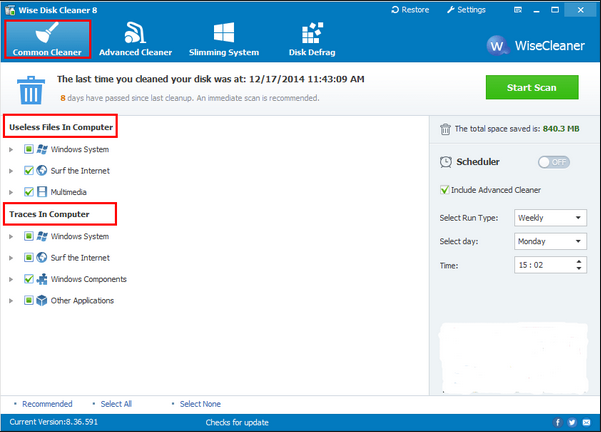Image resolution: width=601 pixels, height=432 pixels.
Task: Select the Traces In Computer heading
Action: coord(49,214)
